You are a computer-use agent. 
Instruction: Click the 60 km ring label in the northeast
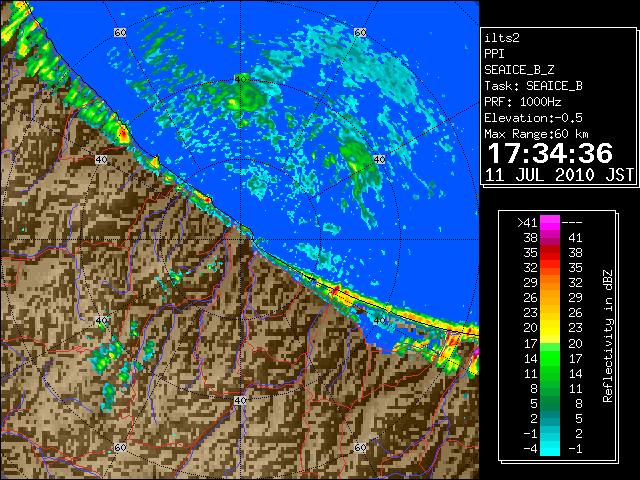click(360, 32)
